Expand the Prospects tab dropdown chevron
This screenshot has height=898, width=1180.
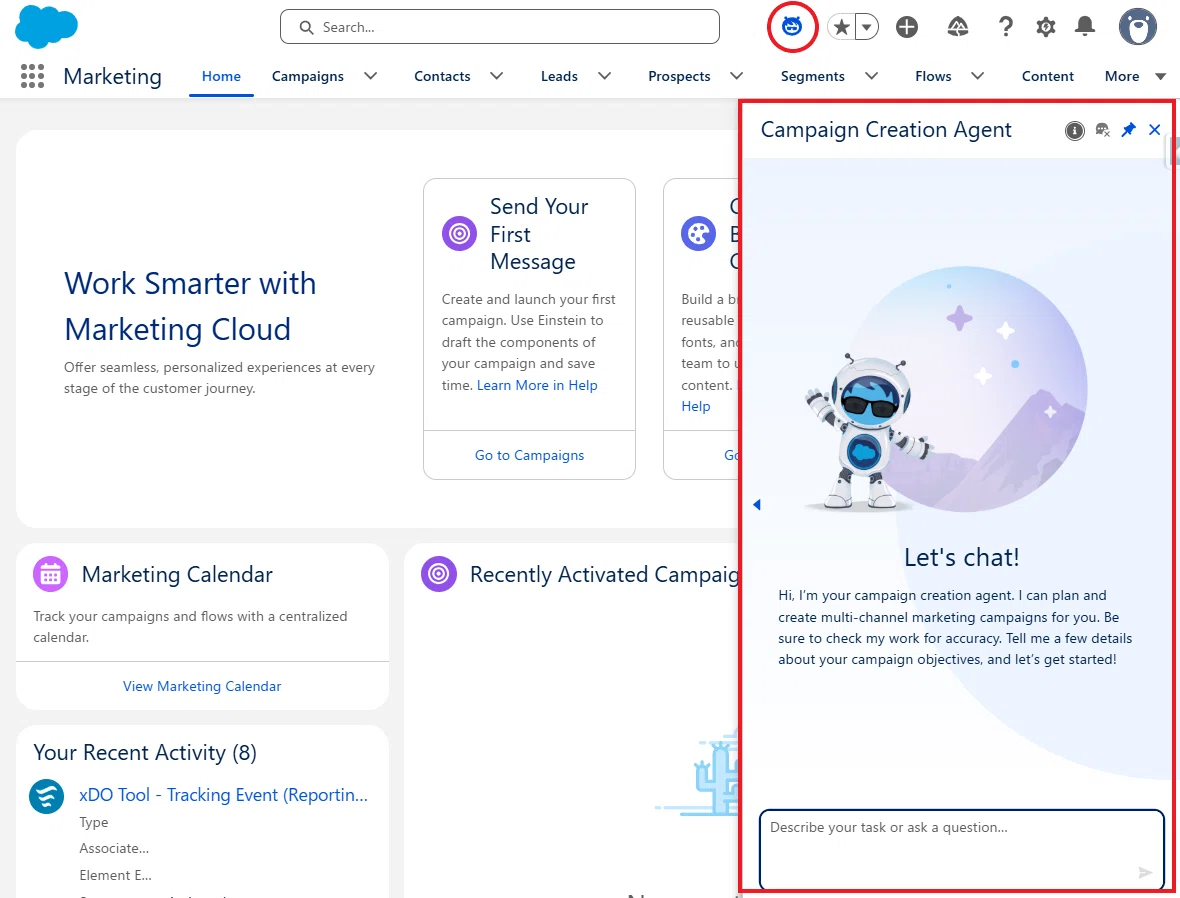737,76
